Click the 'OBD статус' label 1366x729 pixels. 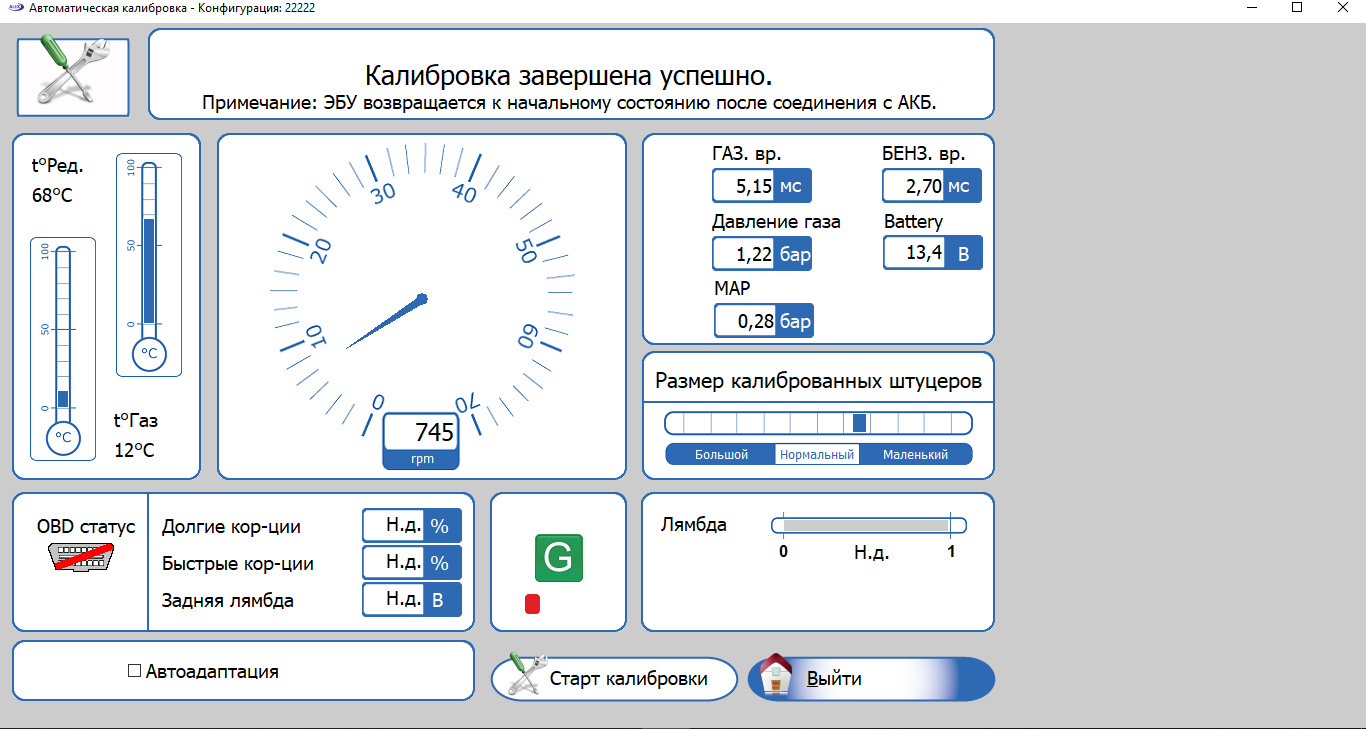[86, 526]
